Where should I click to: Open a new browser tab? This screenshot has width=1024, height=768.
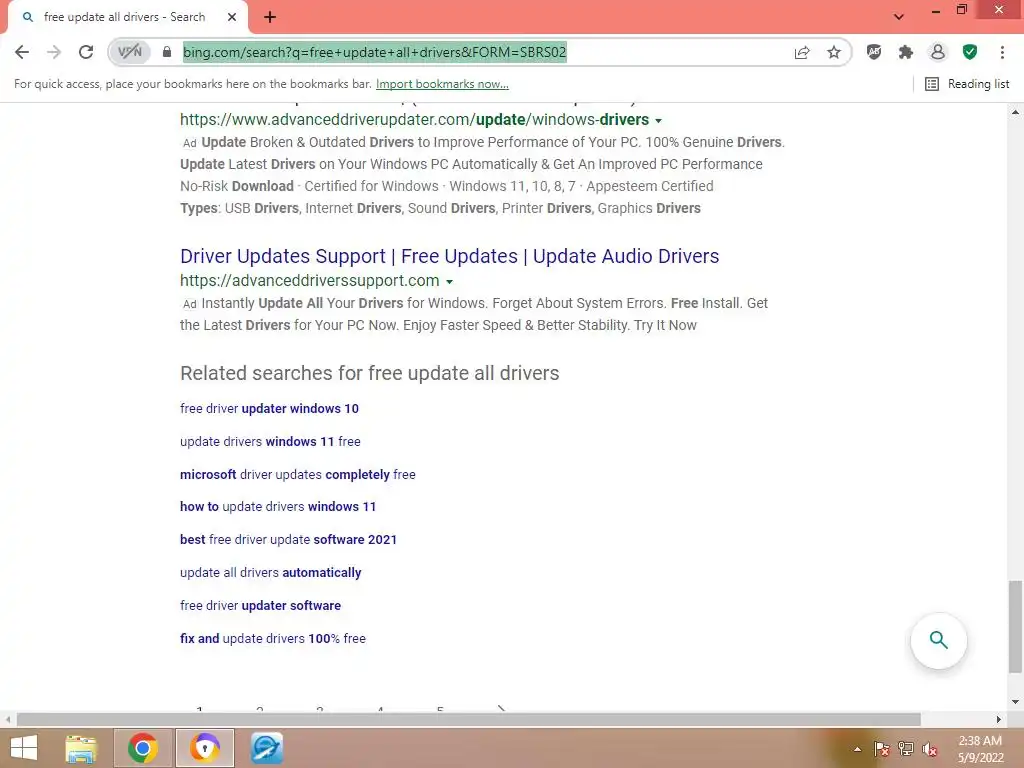tap(270, 17)
